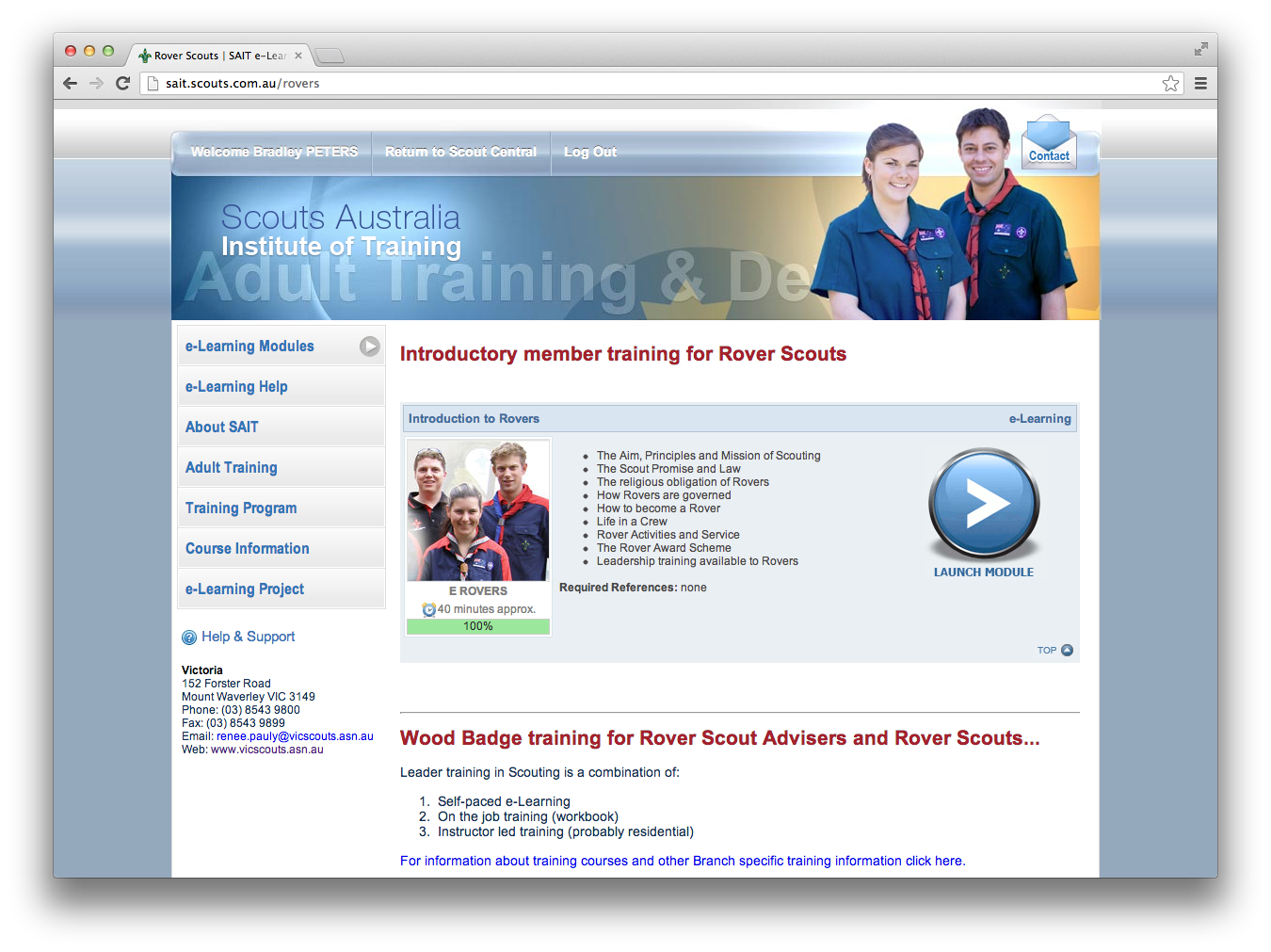Screen dimensions: 1271x952
Task: Click the Introductory member training heading
Action: 623,354
